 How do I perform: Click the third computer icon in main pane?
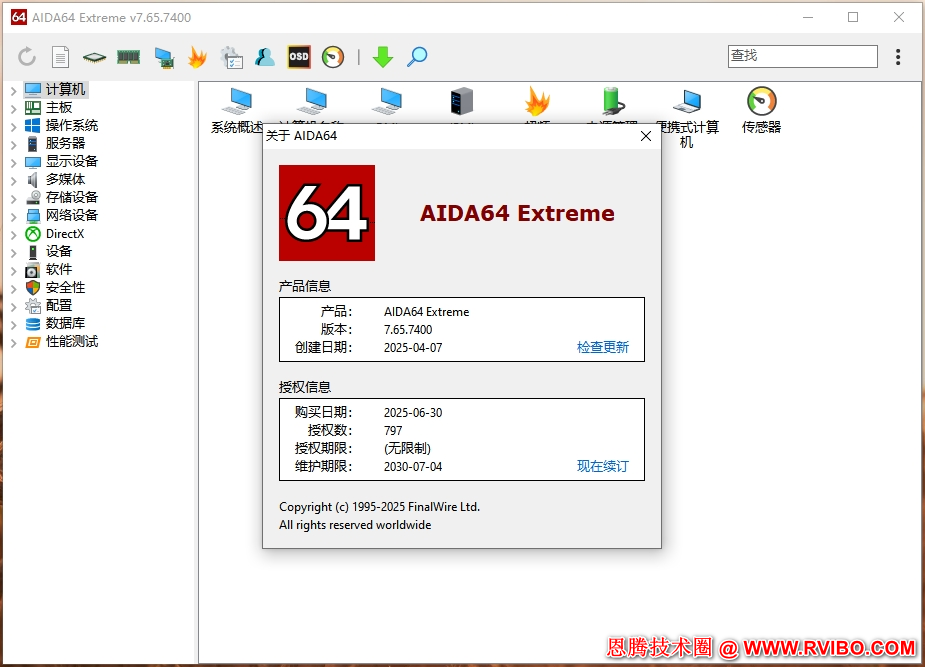(x=388, y=101)
